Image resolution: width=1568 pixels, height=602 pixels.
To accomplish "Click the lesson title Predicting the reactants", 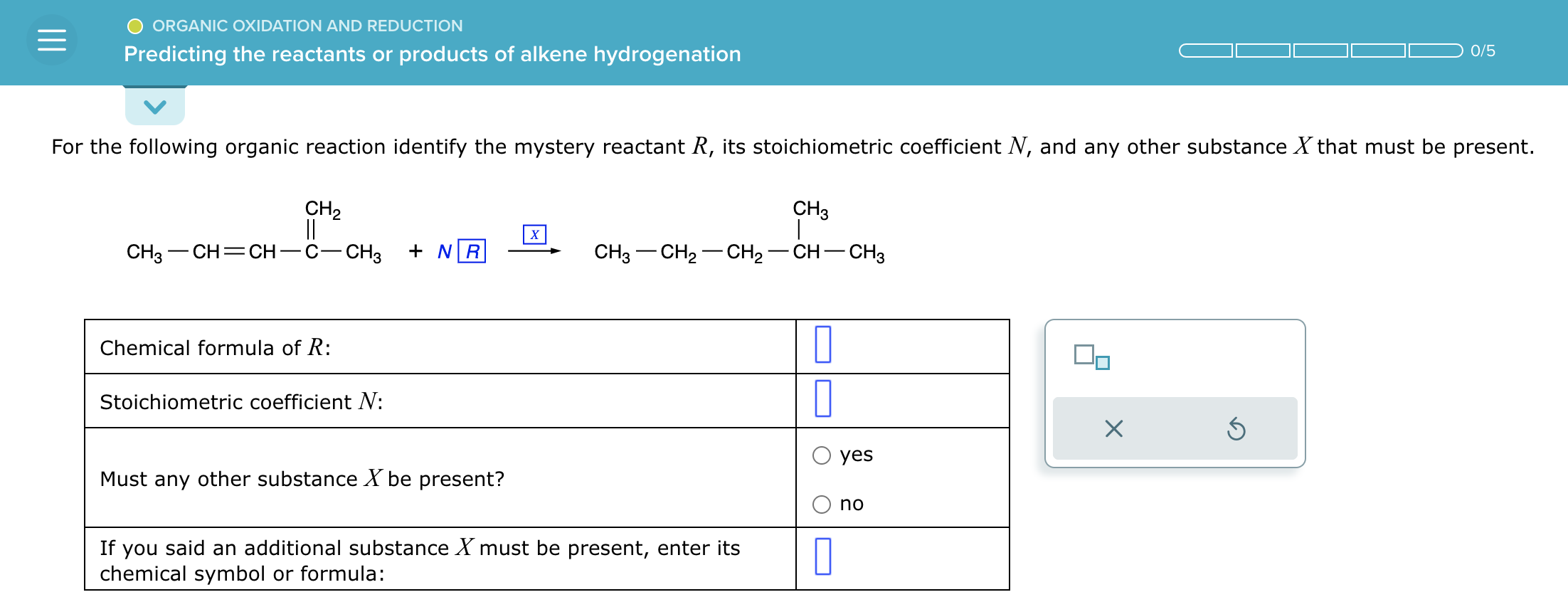I will [x=432, y=54].
